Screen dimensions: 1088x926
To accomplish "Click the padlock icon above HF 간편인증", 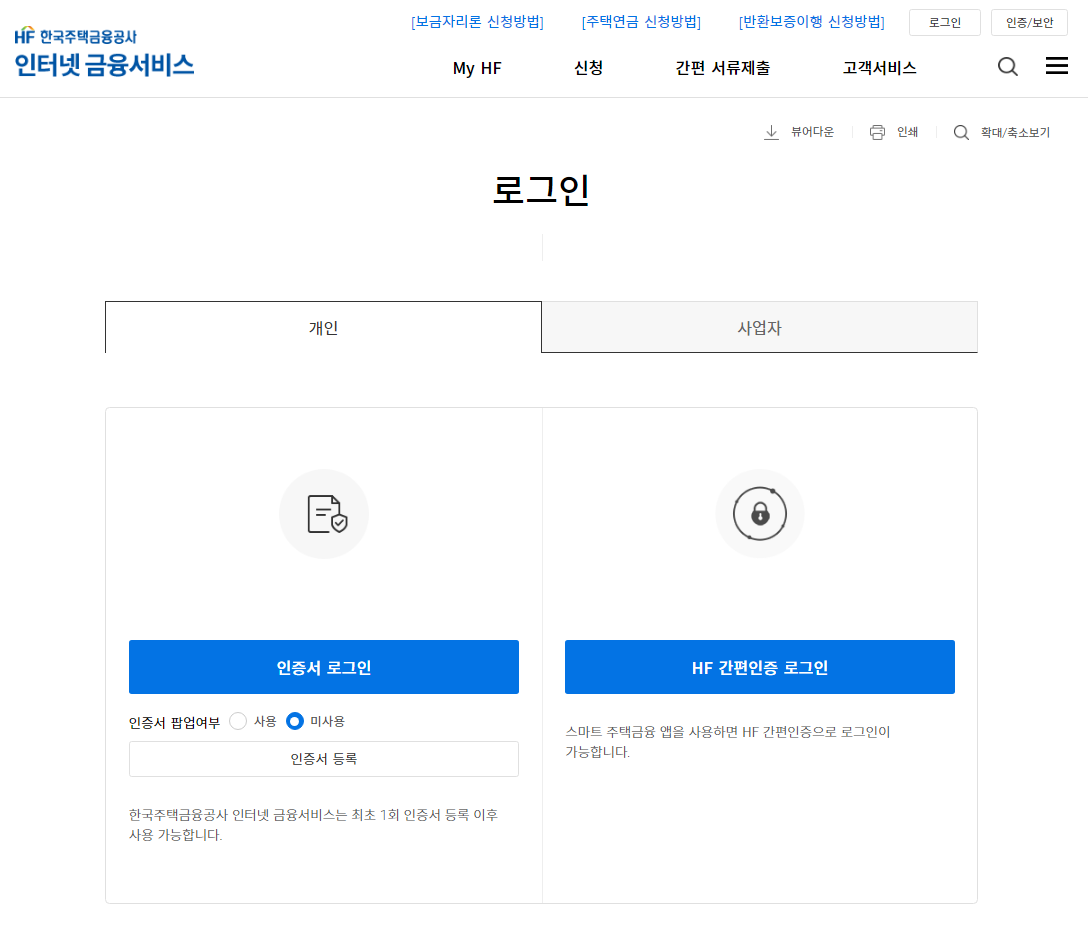I will coord(759,513).
